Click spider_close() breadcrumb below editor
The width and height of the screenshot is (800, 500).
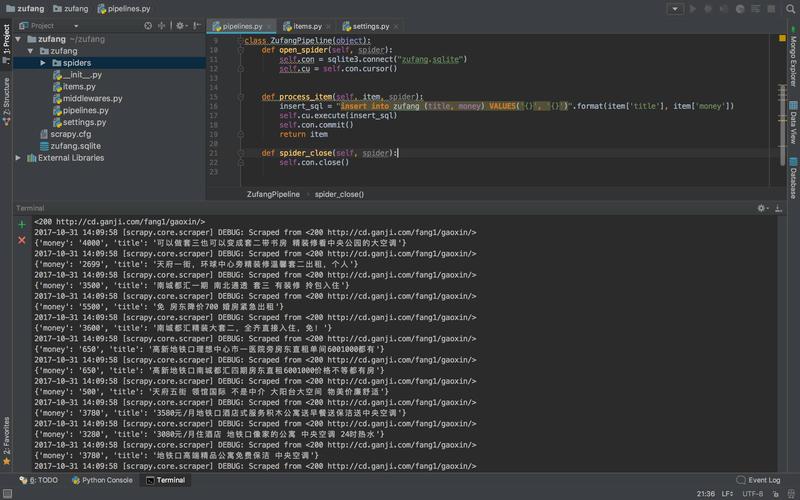click(339, 194)
